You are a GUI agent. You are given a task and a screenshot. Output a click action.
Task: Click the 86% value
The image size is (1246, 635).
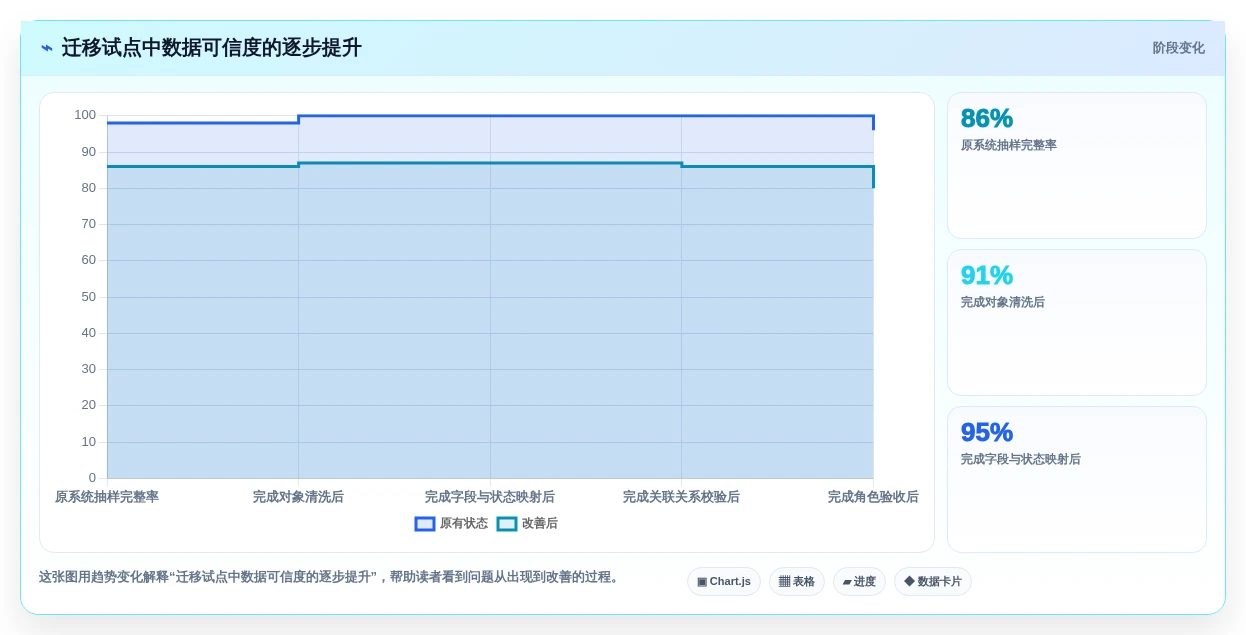[987, 119]
